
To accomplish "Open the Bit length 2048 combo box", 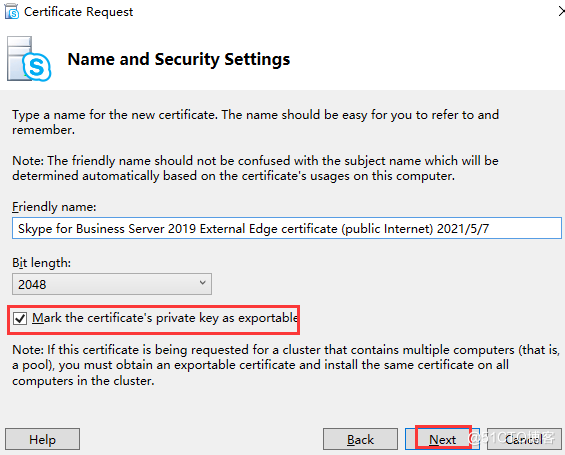I will (112, 284).
